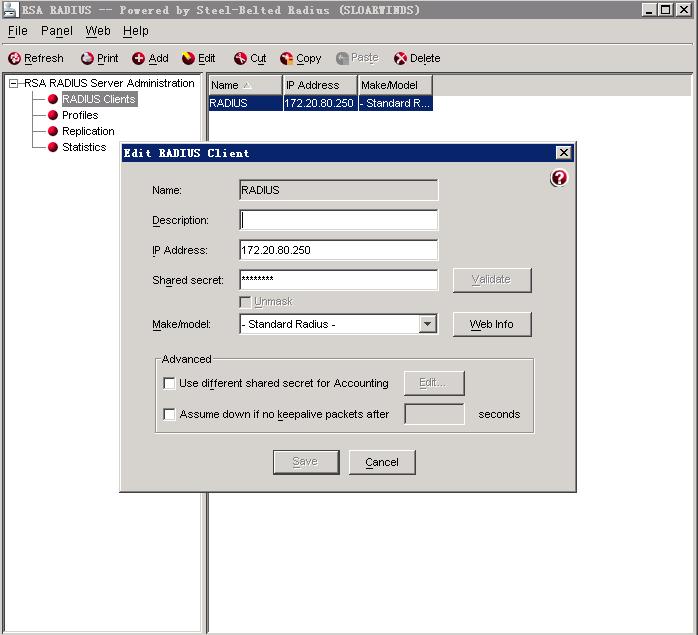This screenshot has height=635, width=698.
Task: Click the IP Address column header
Action: point(320,85)
